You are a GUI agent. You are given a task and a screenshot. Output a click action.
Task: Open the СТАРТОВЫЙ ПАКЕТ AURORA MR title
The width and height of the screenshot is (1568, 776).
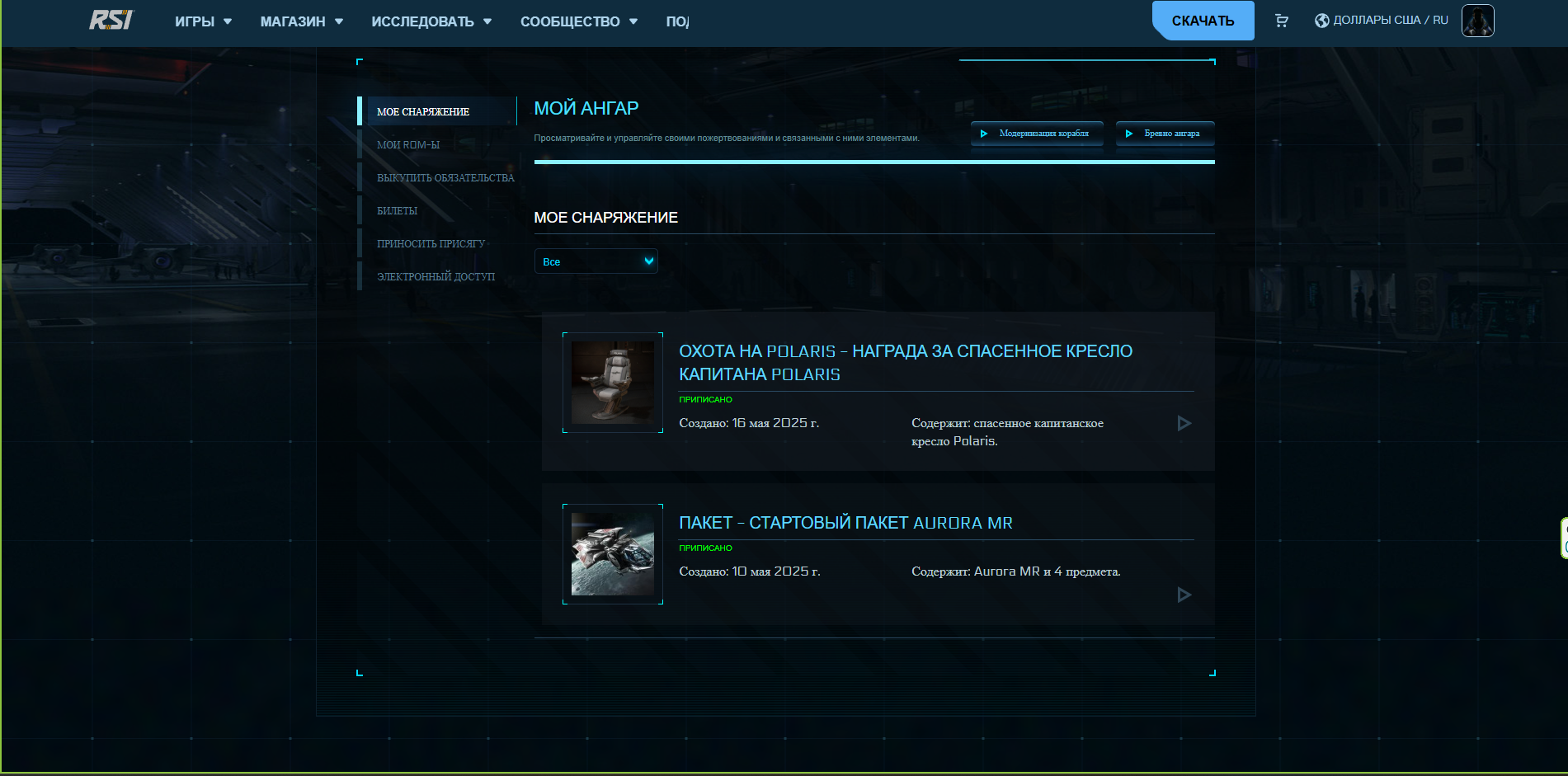tap(845, 523)
